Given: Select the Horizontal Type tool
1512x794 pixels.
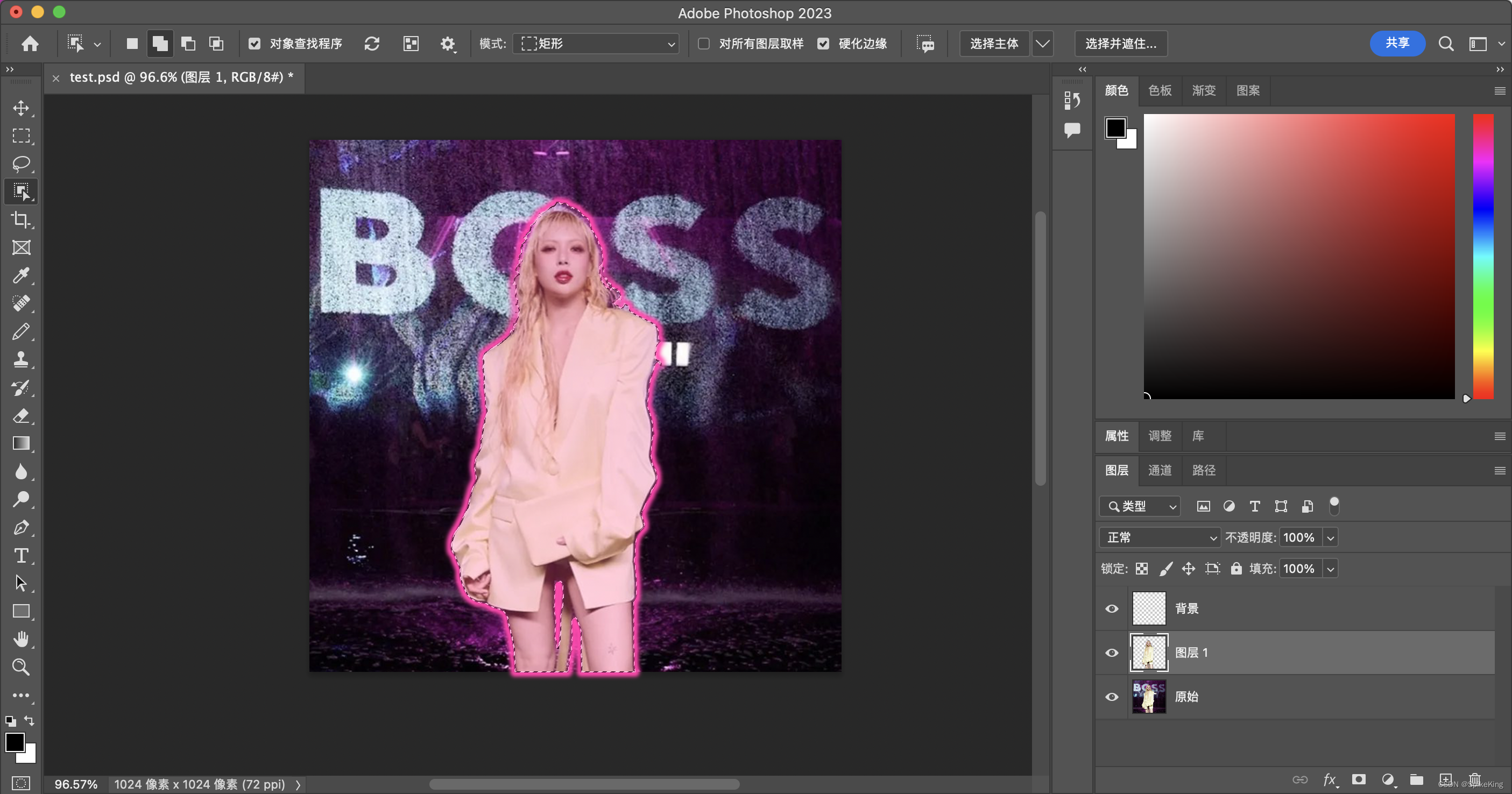Looking at the screenshot, I should point(21,555).
